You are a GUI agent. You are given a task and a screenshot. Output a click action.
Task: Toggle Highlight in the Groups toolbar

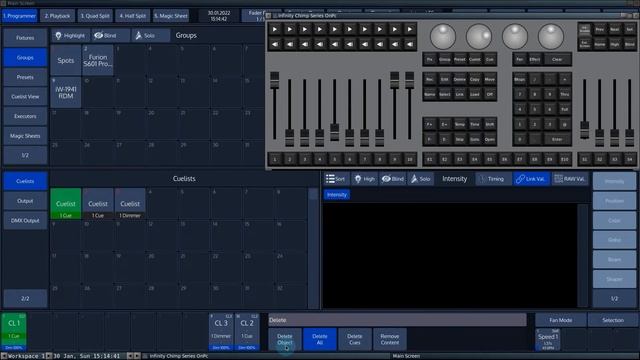coord(70,36)
